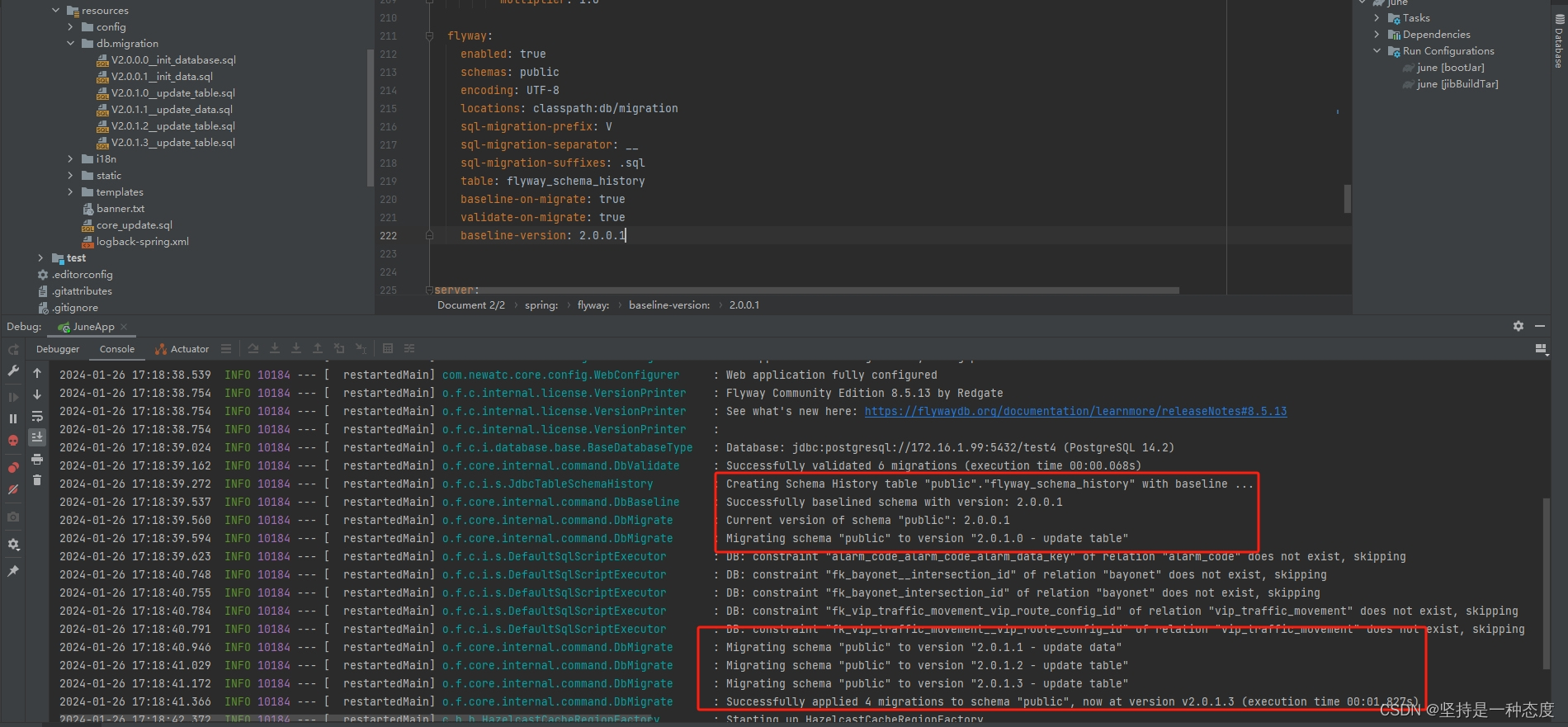Open the Database side tool tab
The width and height of the screenshot is (1568, 727).
tap(1559, 41)
